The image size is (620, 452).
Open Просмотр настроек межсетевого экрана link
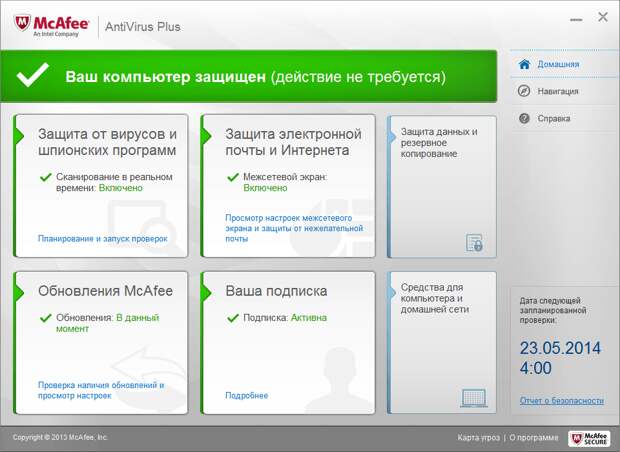(294, 228)
